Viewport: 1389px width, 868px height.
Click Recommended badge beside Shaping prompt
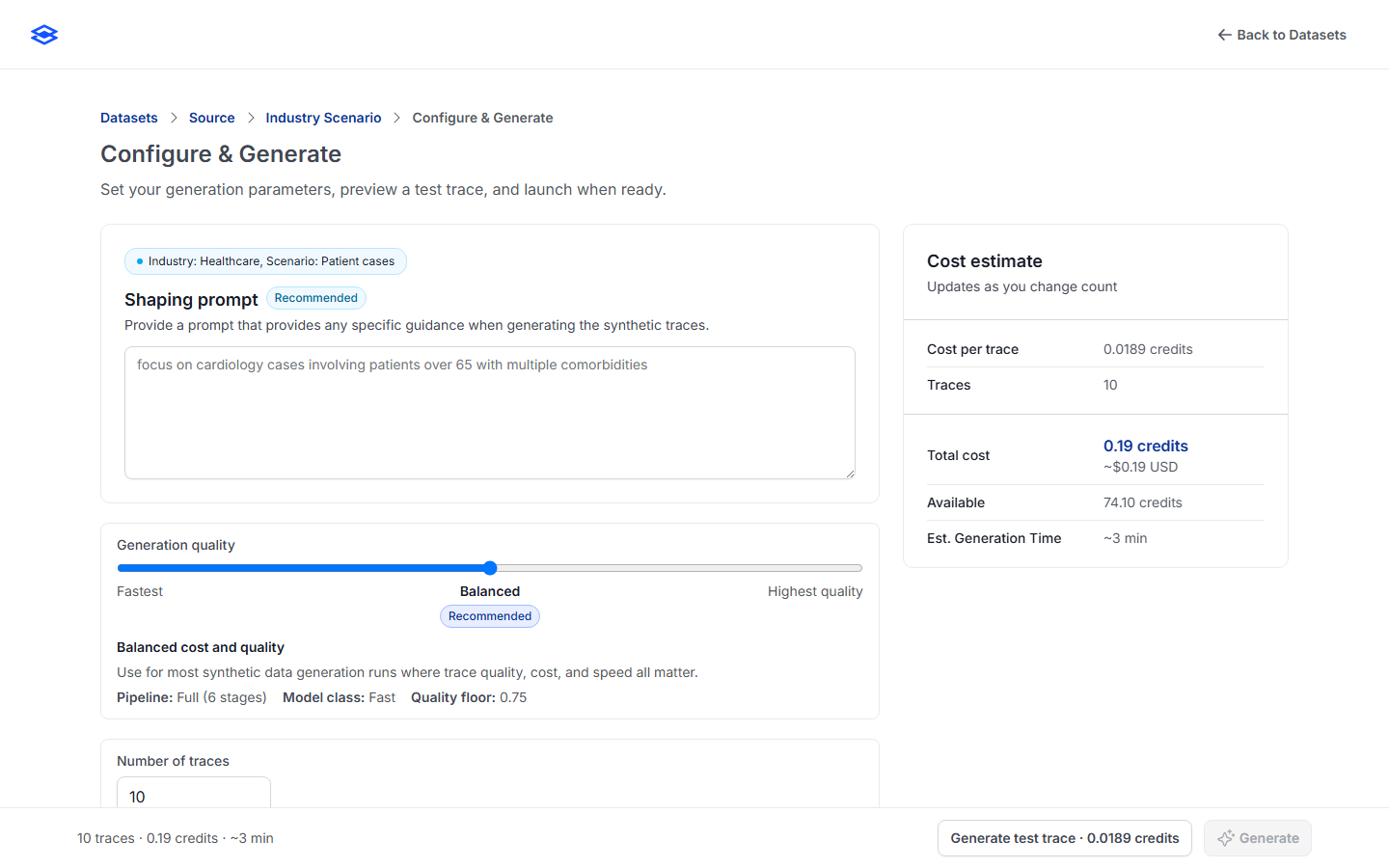coord(316,298)
